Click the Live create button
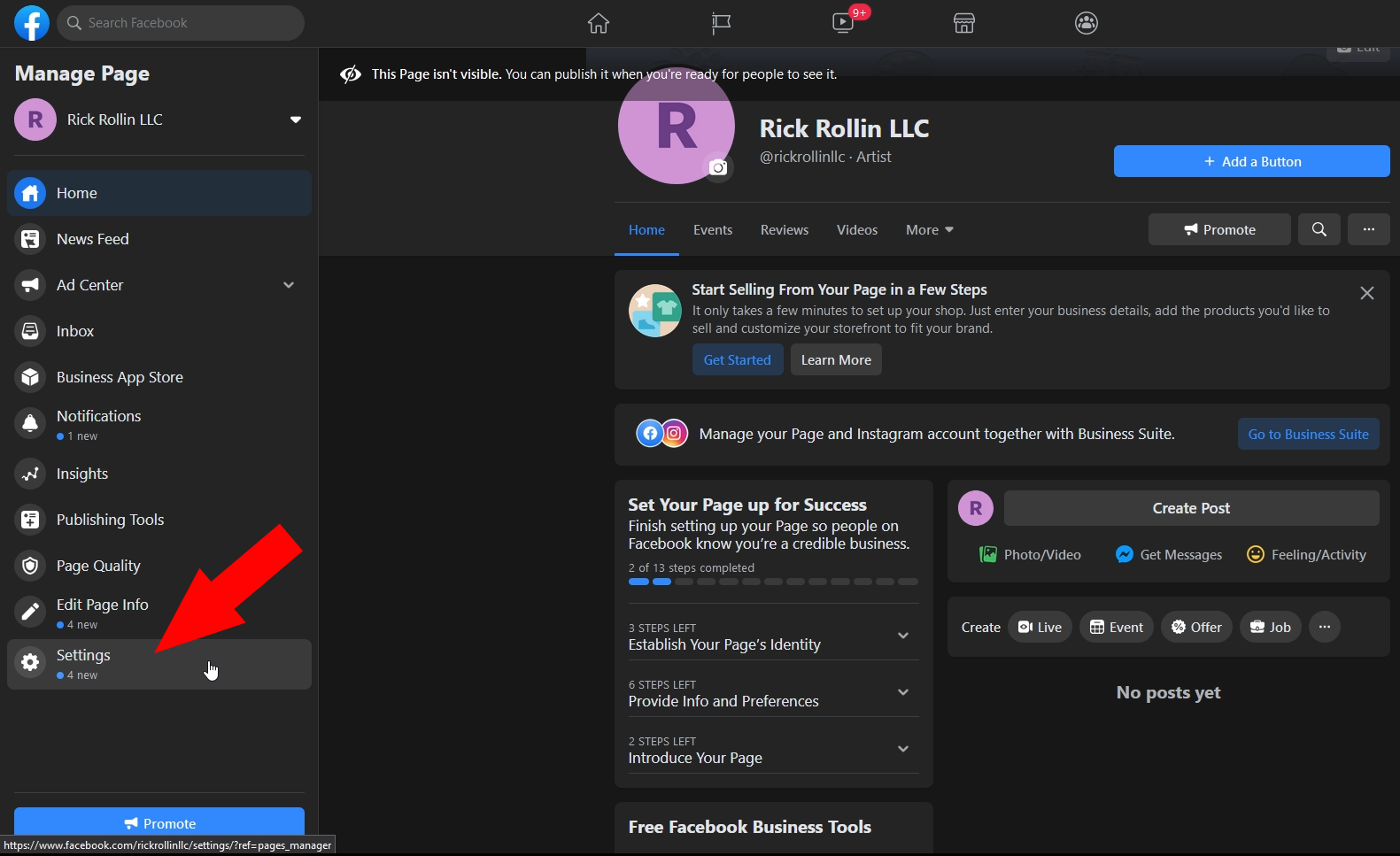The height and width of the screenshot is (856, 1400). click(x=1040, y=627)
